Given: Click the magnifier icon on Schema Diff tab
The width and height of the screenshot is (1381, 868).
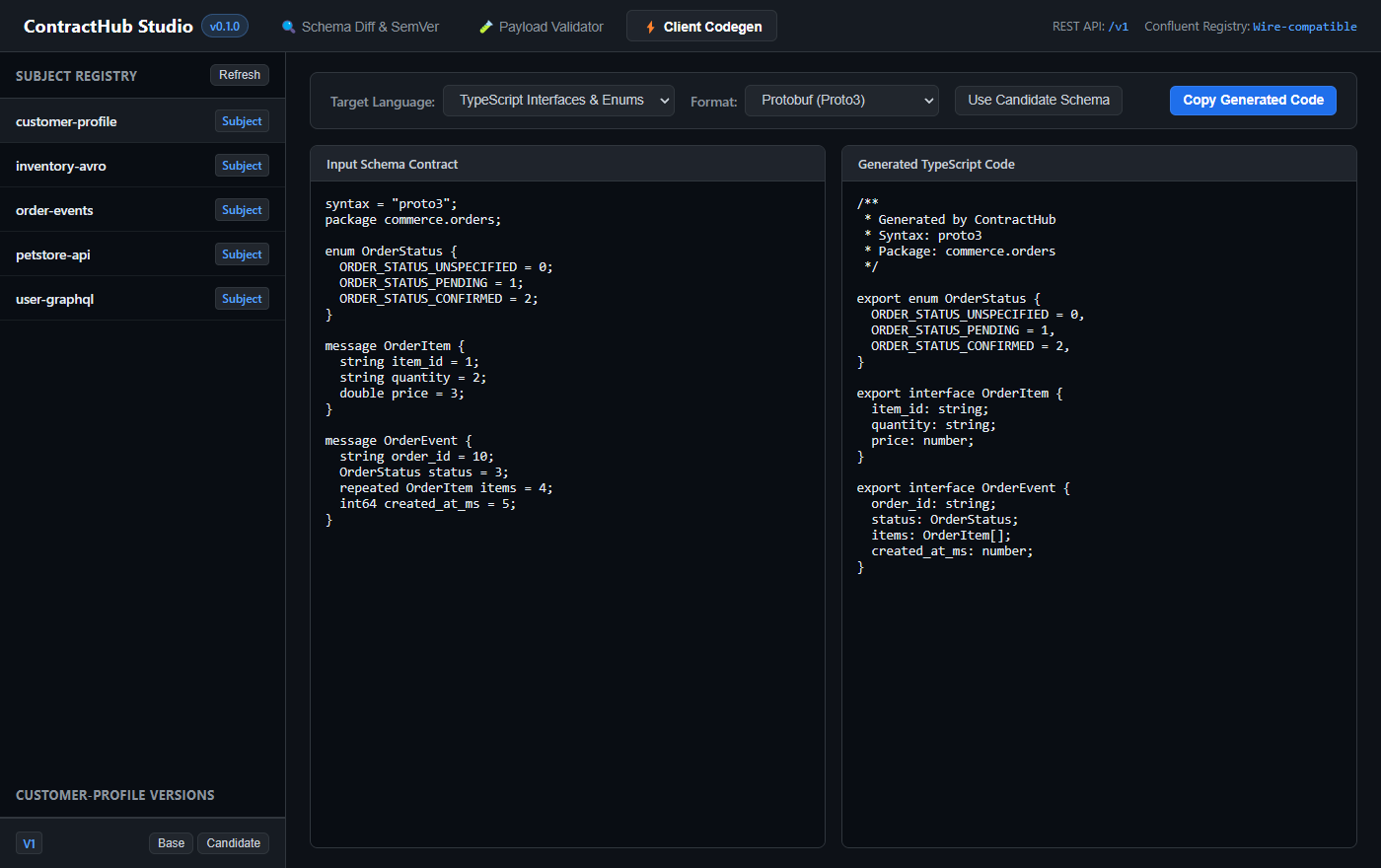Looking at the screenshot, I should pos(289,27).
